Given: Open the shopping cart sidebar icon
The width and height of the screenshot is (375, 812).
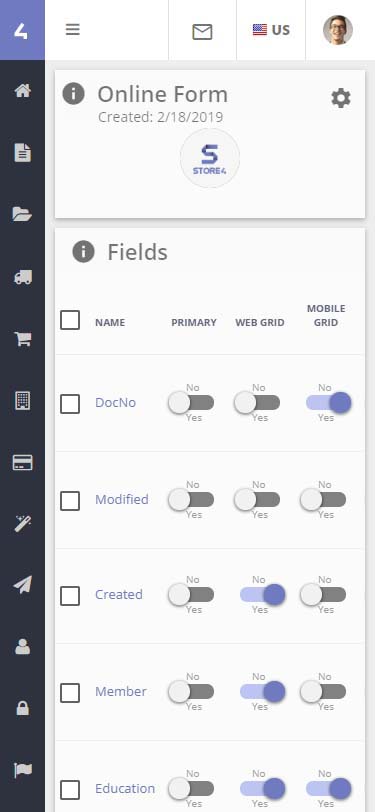Looking at the screenshot, I should click(x=22, y=339).
